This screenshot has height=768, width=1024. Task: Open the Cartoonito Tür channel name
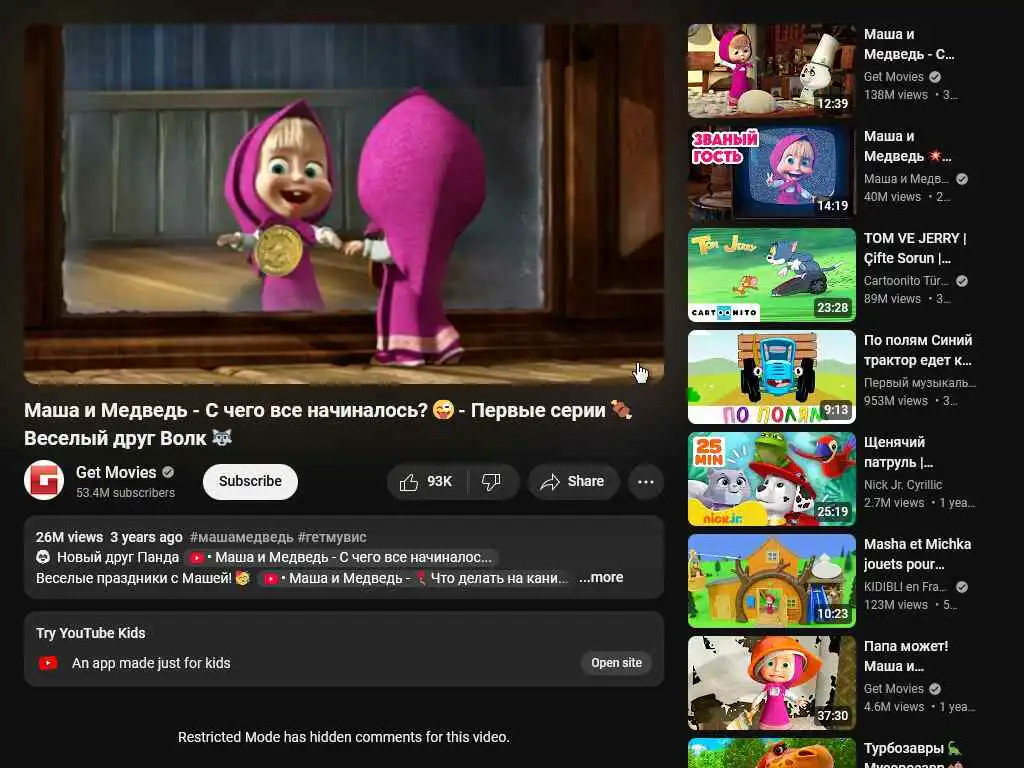pos(906,281)
